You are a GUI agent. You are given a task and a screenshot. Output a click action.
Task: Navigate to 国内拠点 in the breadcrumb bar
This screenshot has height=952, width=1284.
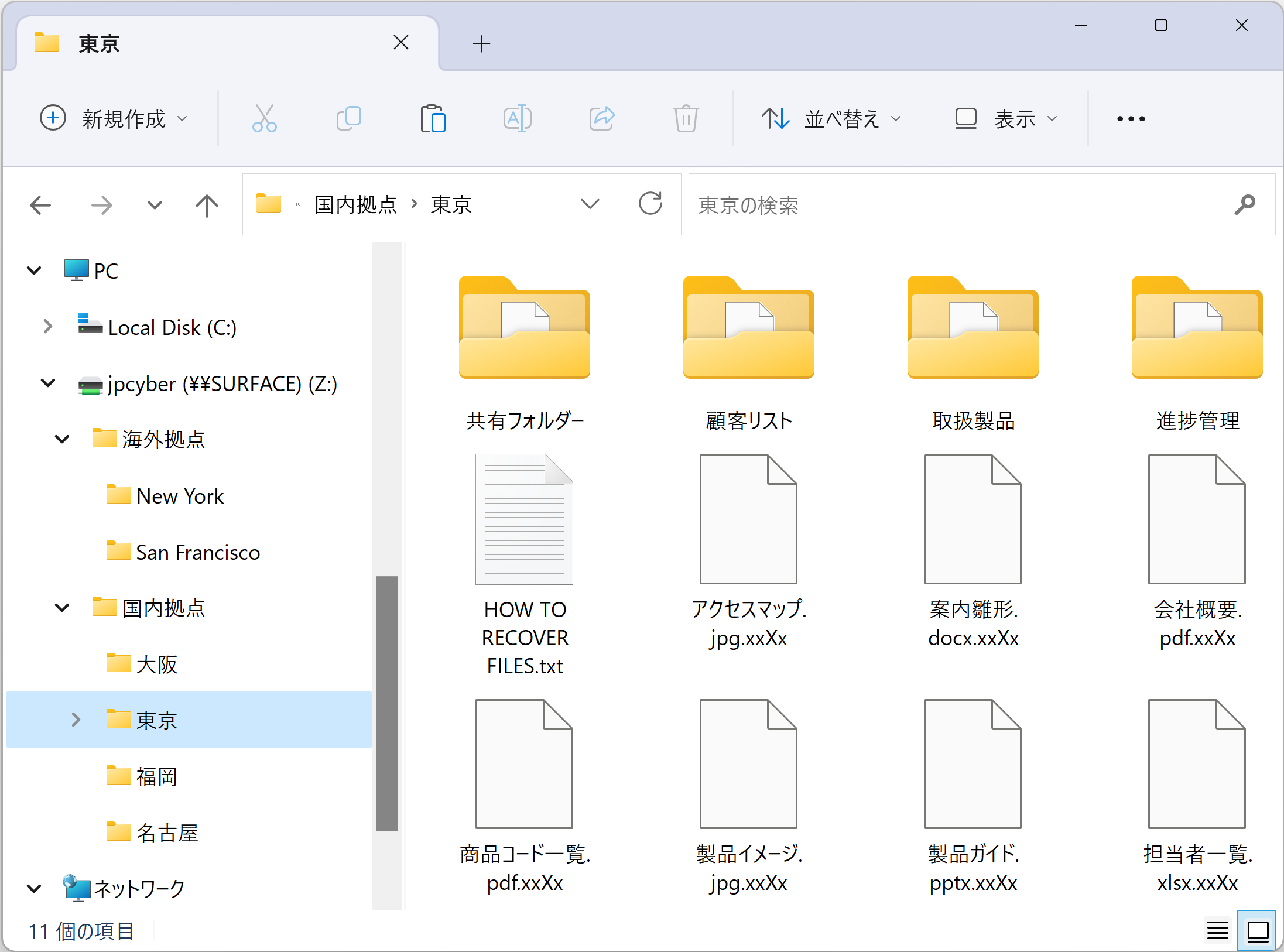point(354,204)
